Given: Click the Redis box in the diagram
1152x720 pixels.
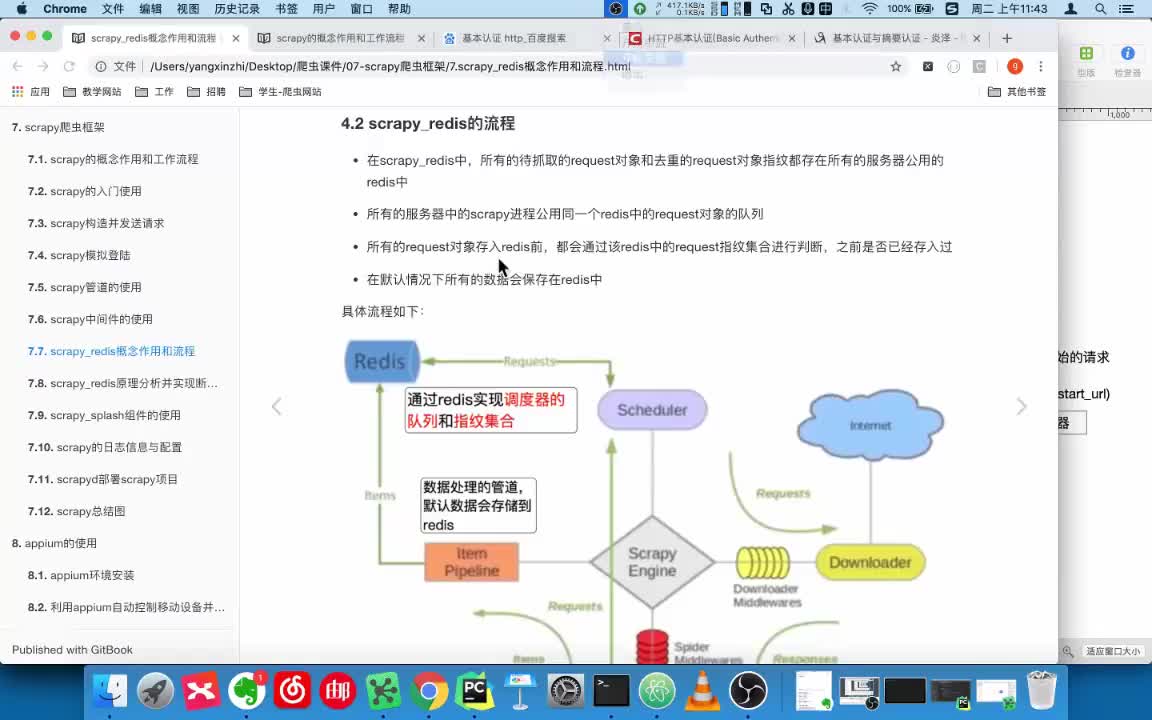Looking at the screenshot, I should [381, 361].
